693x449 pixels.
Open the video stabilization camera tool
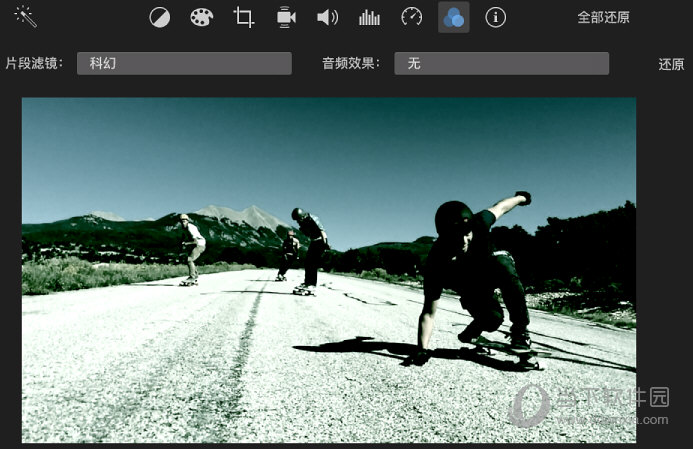pos(286,18)
